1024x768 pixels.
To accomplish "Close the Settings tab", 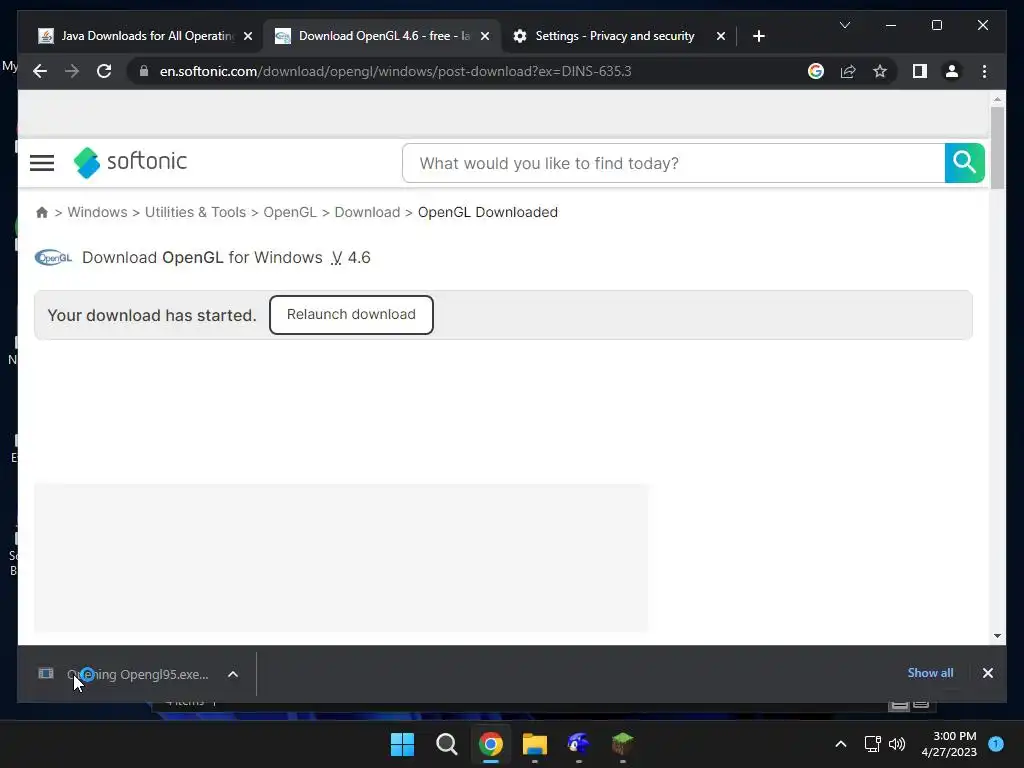I will 721,37.
